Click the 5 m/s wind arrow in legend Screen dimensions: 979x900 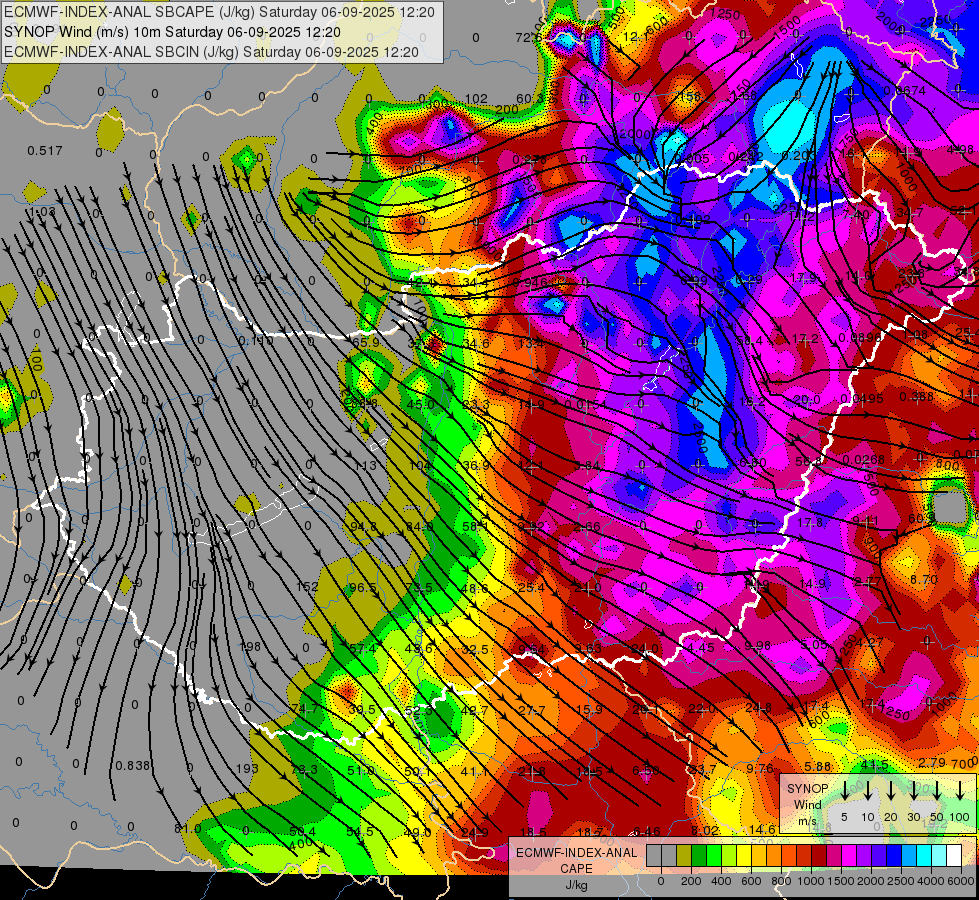point(844,790)
